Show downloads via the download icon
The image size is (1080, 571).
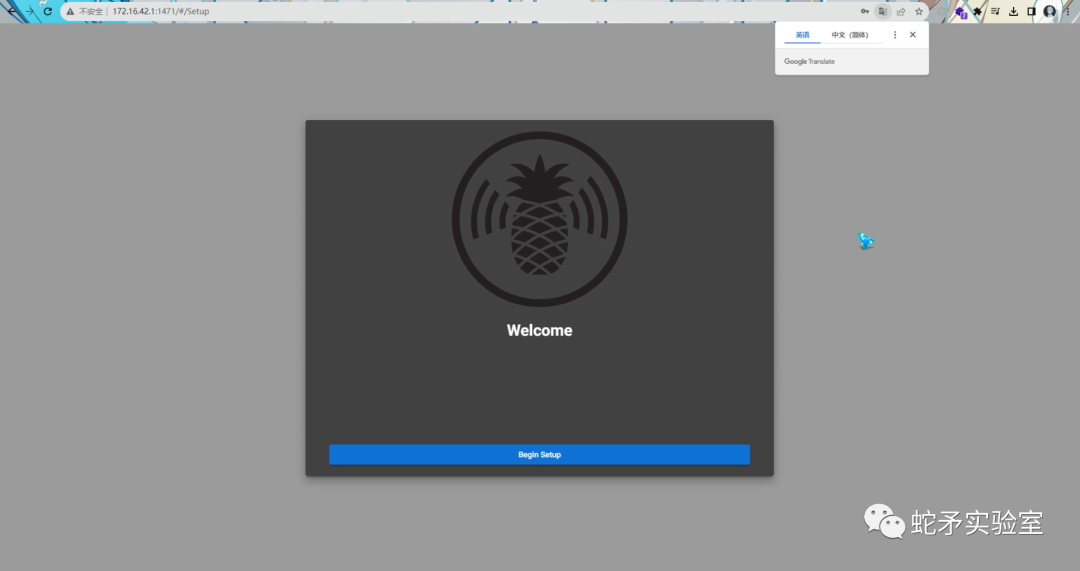click(x=1013, y=11)
